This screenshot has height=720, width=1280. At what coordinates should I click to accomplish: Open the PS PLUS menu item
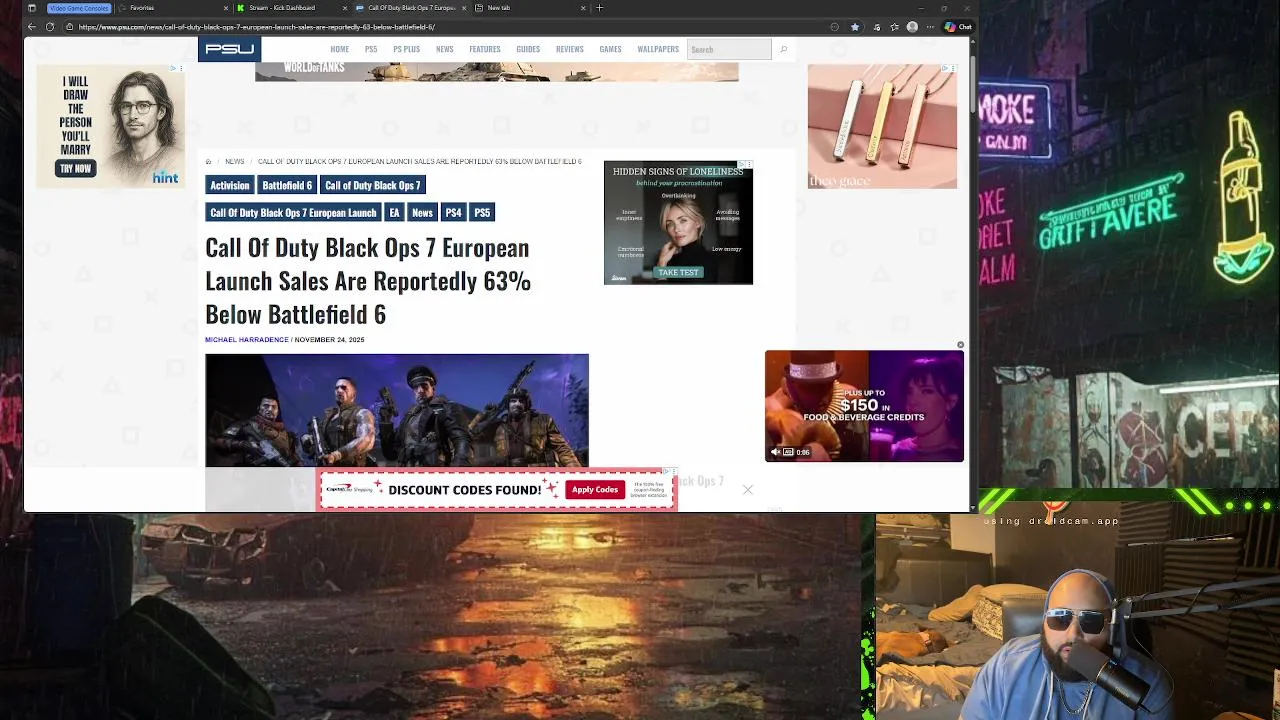[406, 49]
